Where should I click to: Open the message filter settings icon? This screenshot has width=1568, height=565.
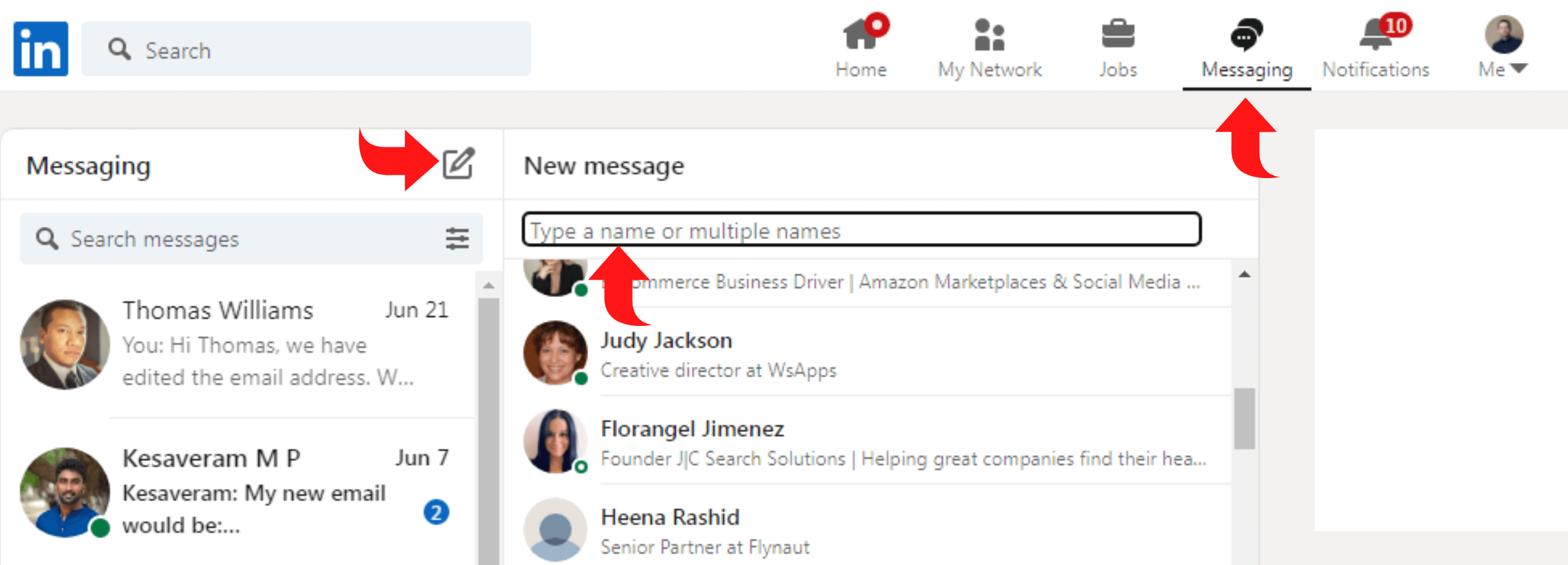[x=457, y=238]
